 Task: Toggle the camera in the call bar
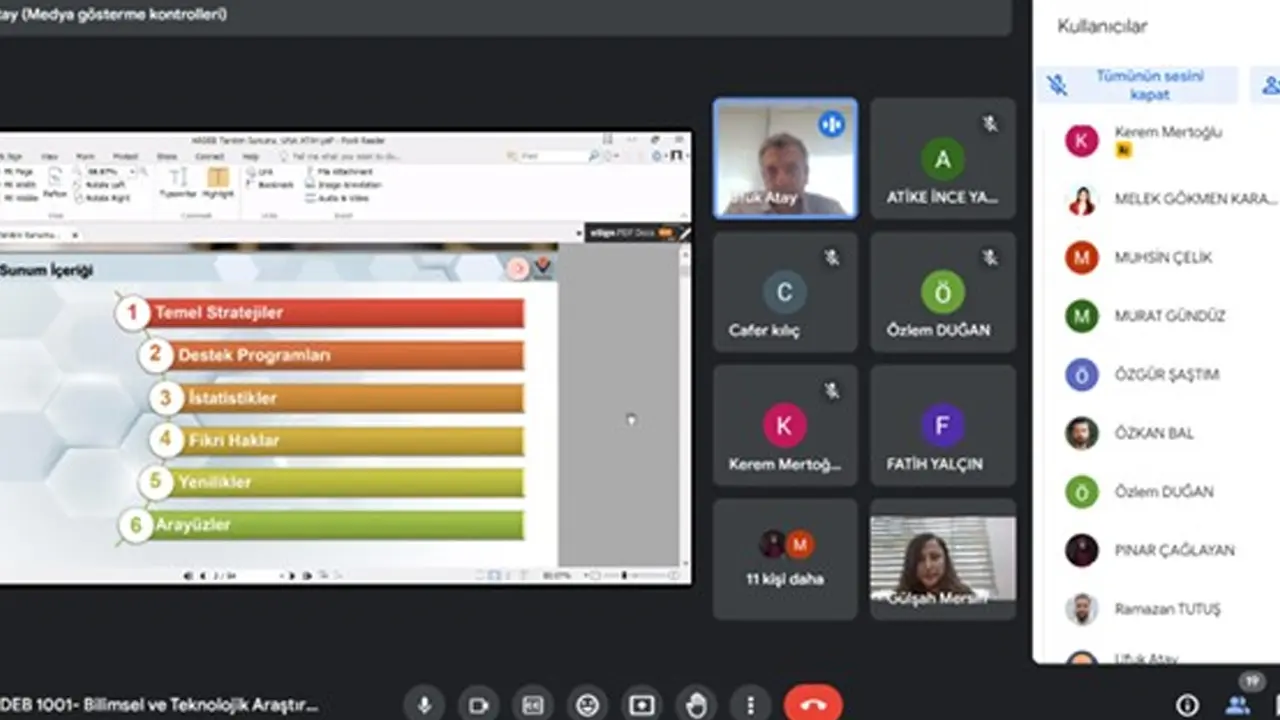479,705
